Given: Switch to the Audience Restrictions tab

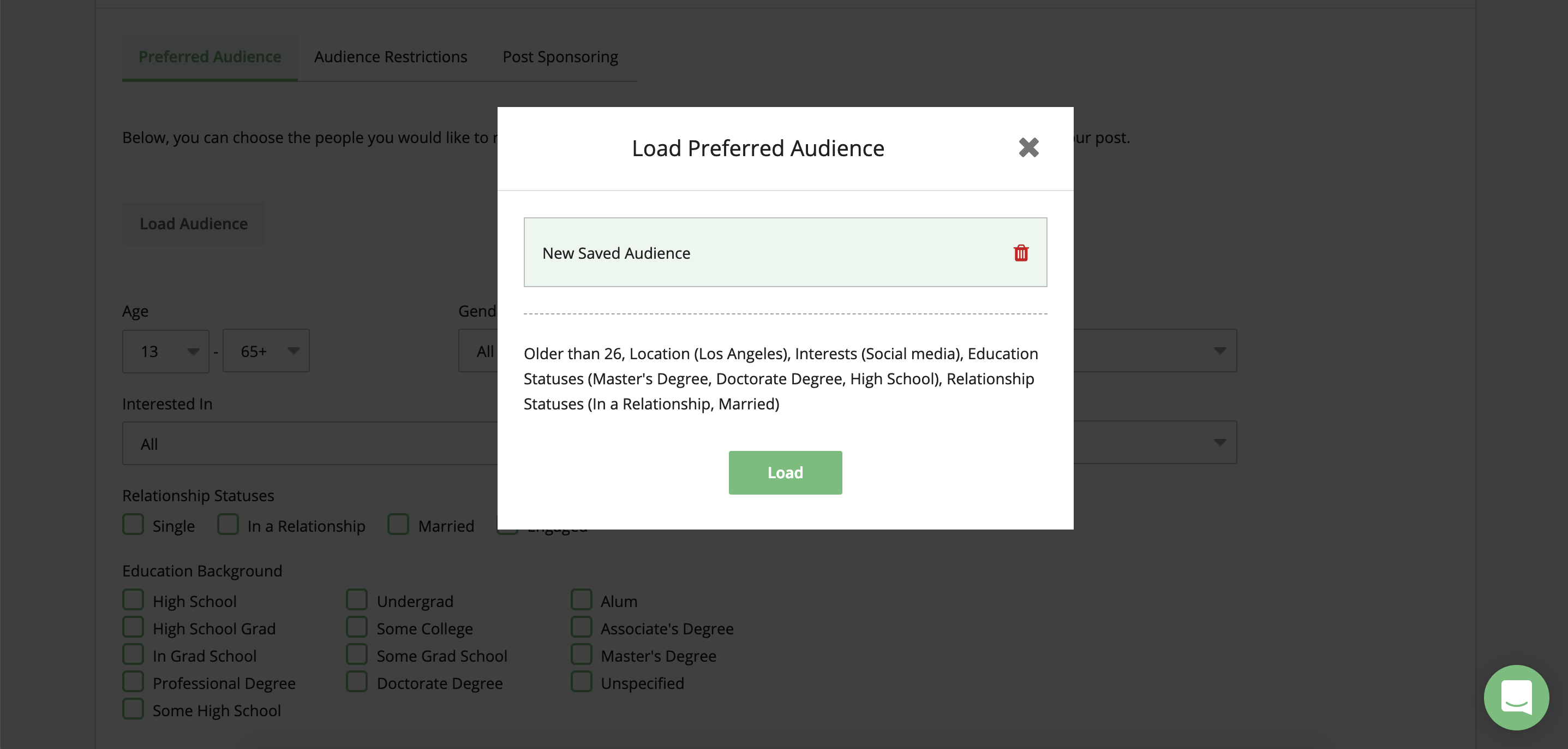Looking at the screenshot, I should 390,57.
